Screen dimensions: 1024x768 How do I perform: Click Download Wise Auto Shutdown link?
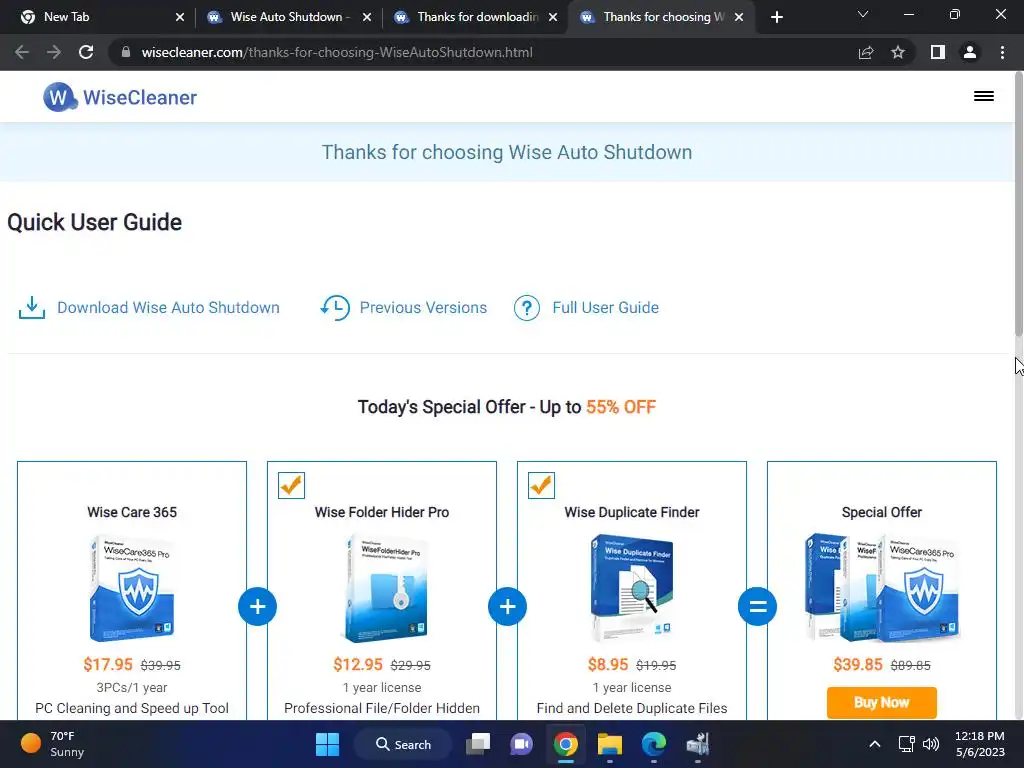(168, 308)
